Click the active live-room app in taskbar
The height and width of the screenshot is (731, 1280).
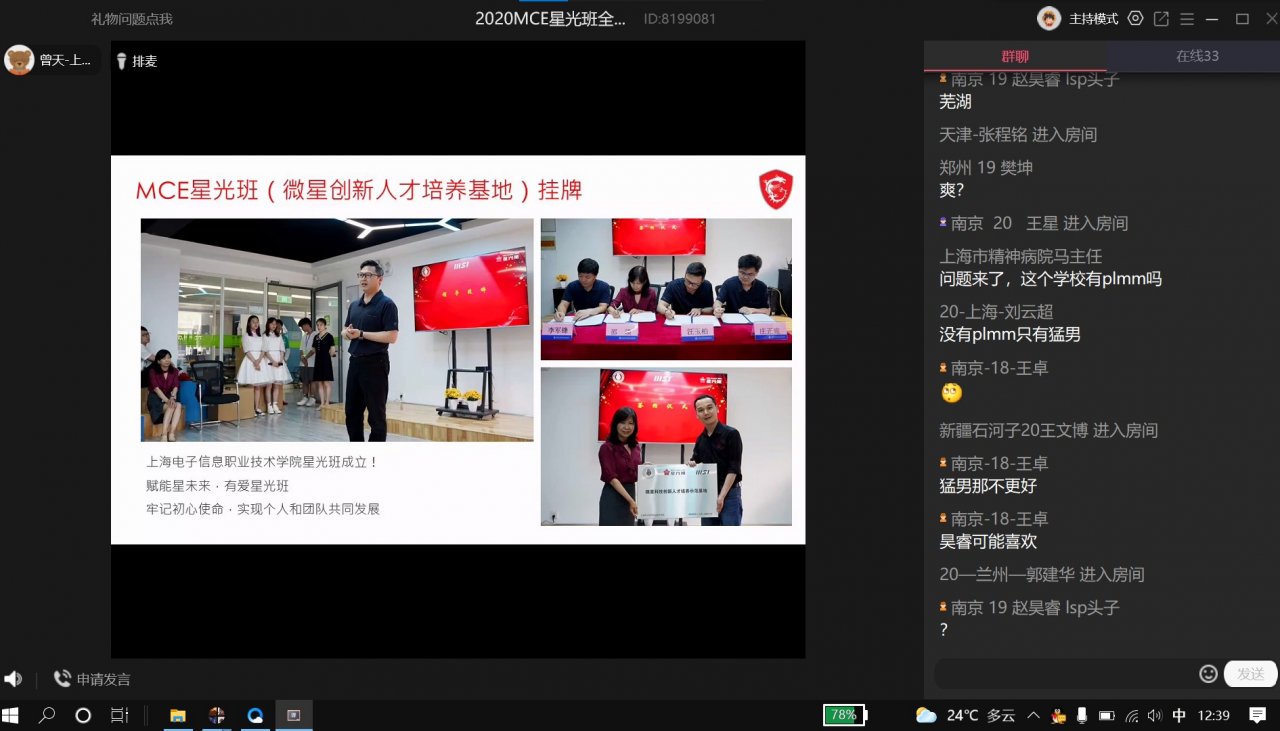point(294,715)
